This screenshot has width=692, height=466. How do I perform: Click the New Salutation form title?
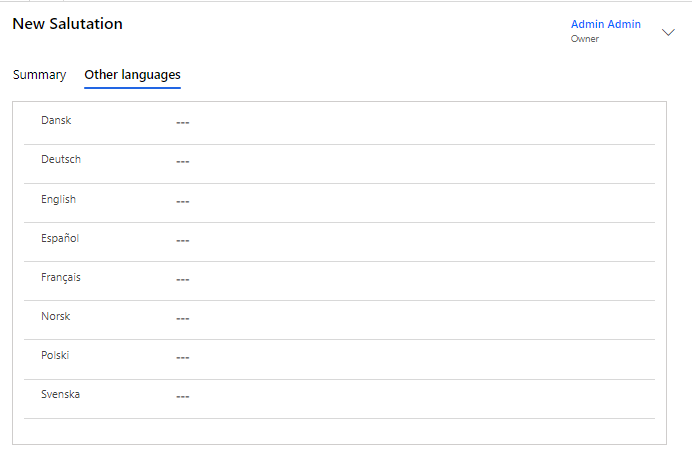67,24
